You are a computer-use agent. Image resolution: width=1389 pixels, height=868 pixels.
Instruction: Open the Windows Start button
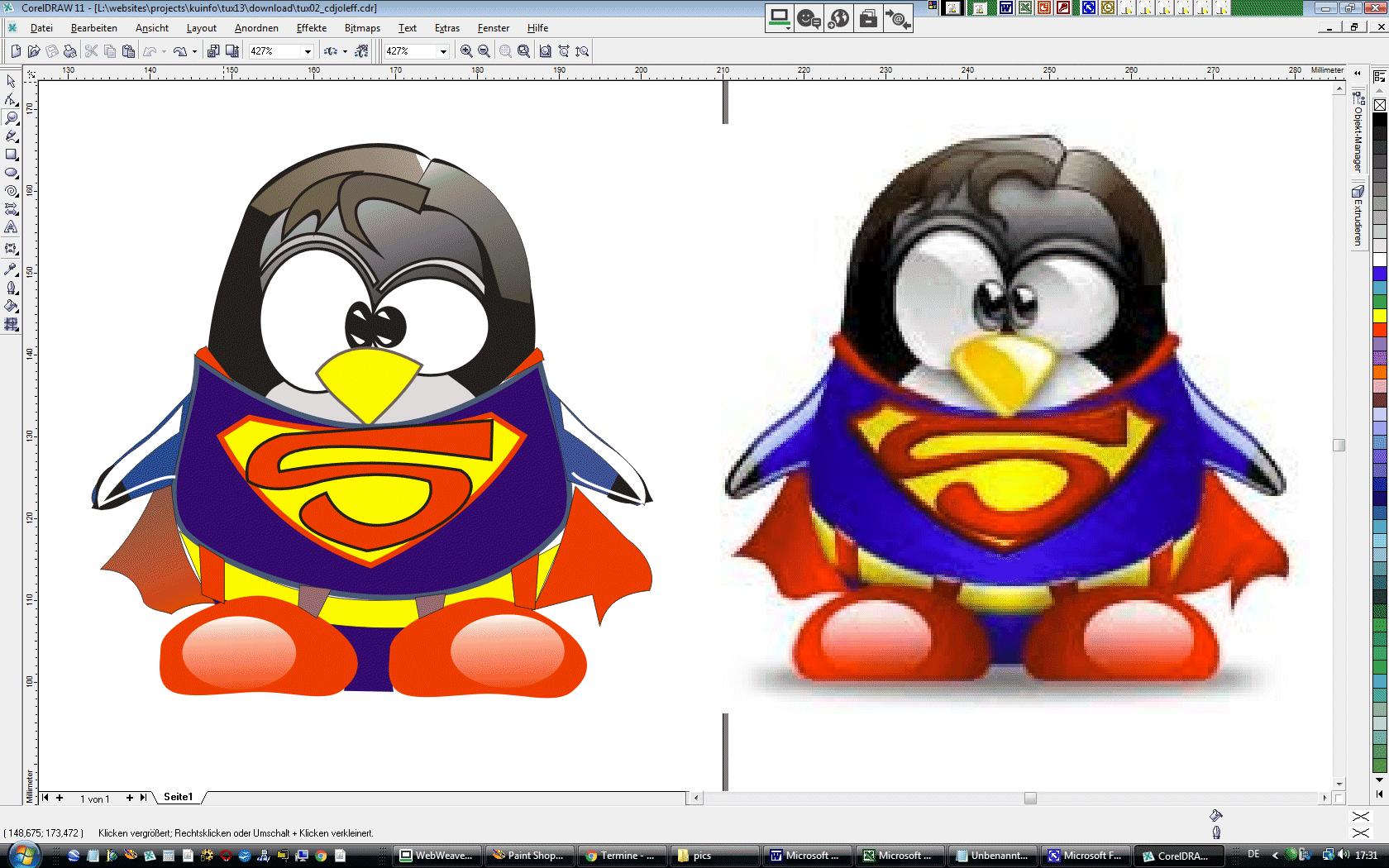click(x=24, y=855)
